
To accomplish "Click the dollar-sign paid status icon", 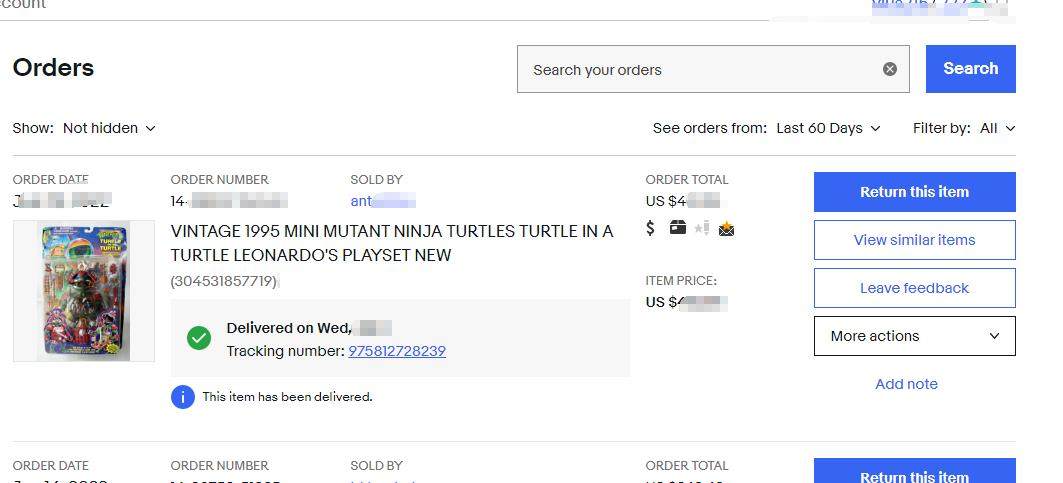I will pyautogui.click(x=651, y=228).
